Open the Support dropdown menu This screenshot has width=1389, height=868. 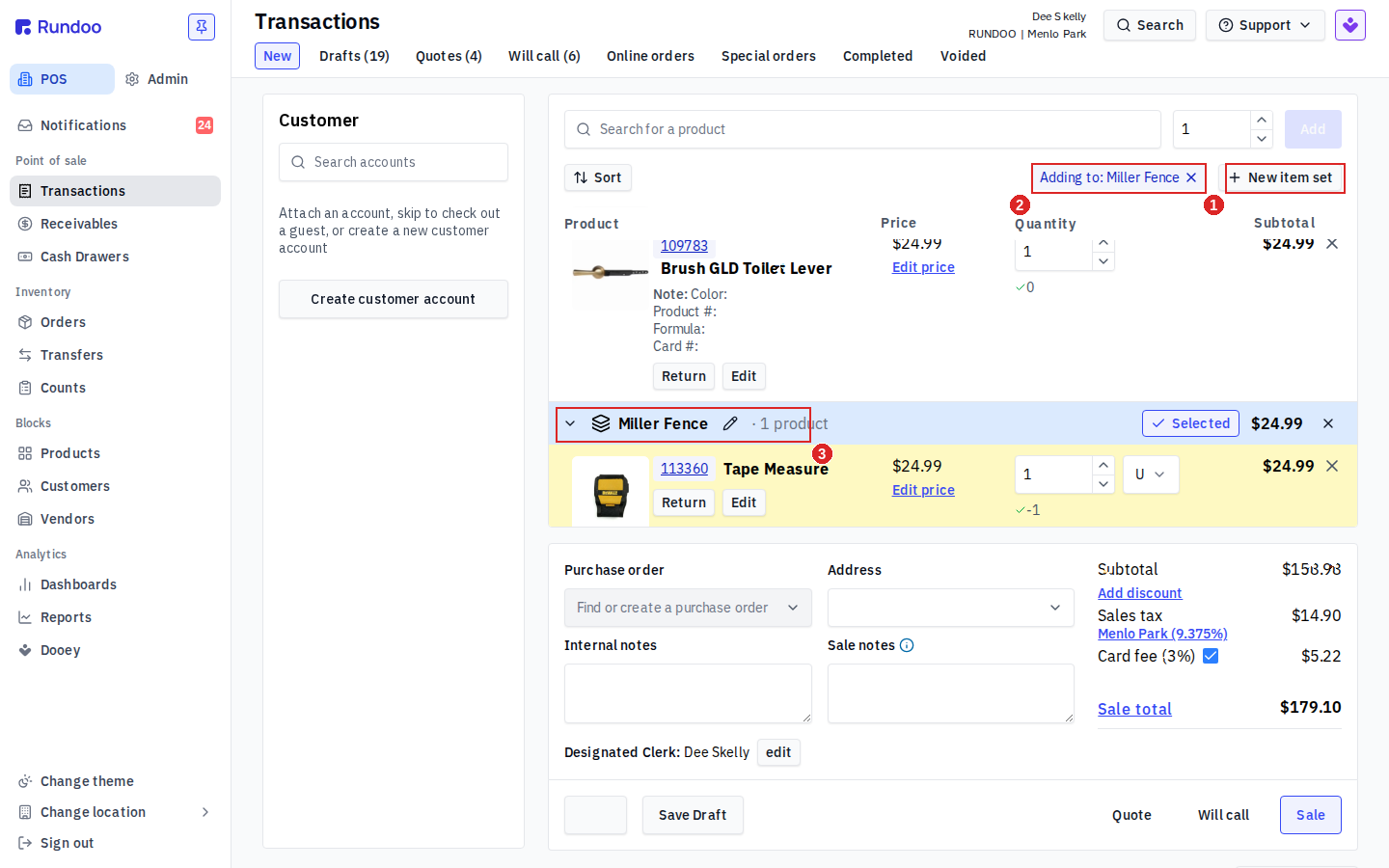(x=1265, y=25)
